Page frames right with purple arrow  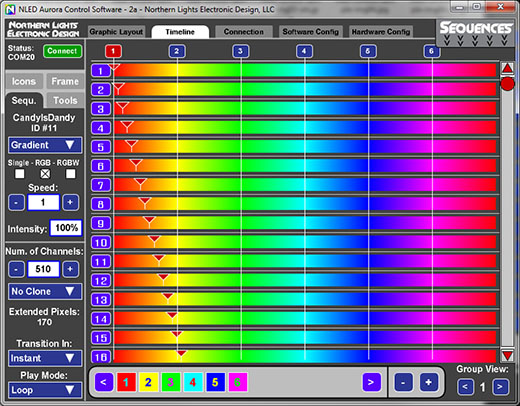point(371,382)
